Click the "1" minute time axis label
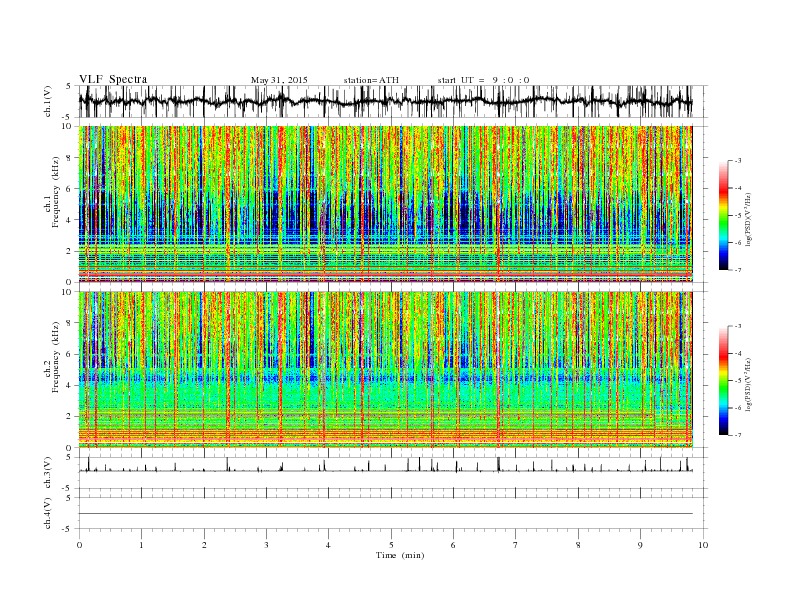The image size is (792, 612). click(x=141, y=545)
